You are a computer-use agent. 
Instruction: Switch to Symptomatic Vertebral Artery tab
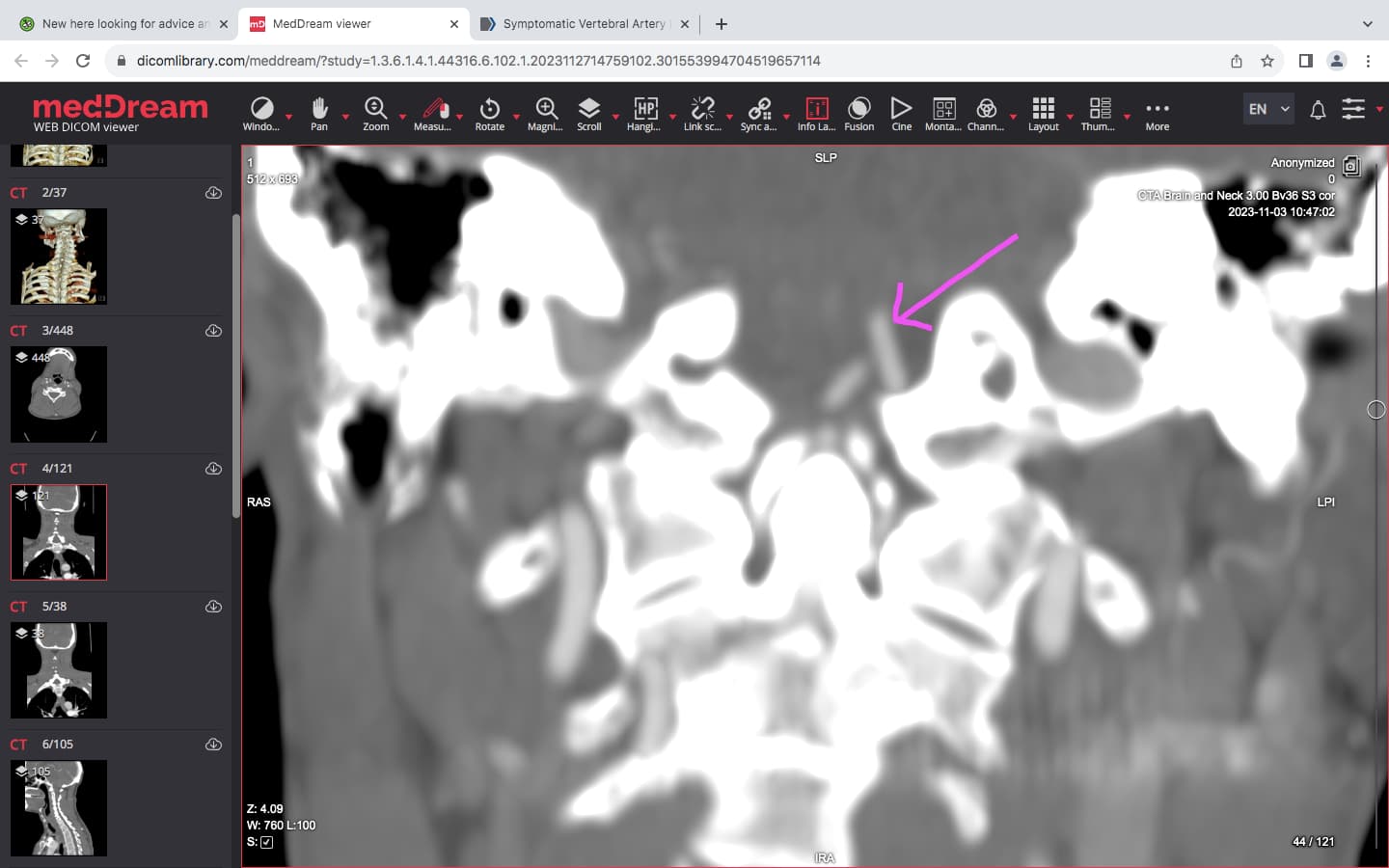585,24
